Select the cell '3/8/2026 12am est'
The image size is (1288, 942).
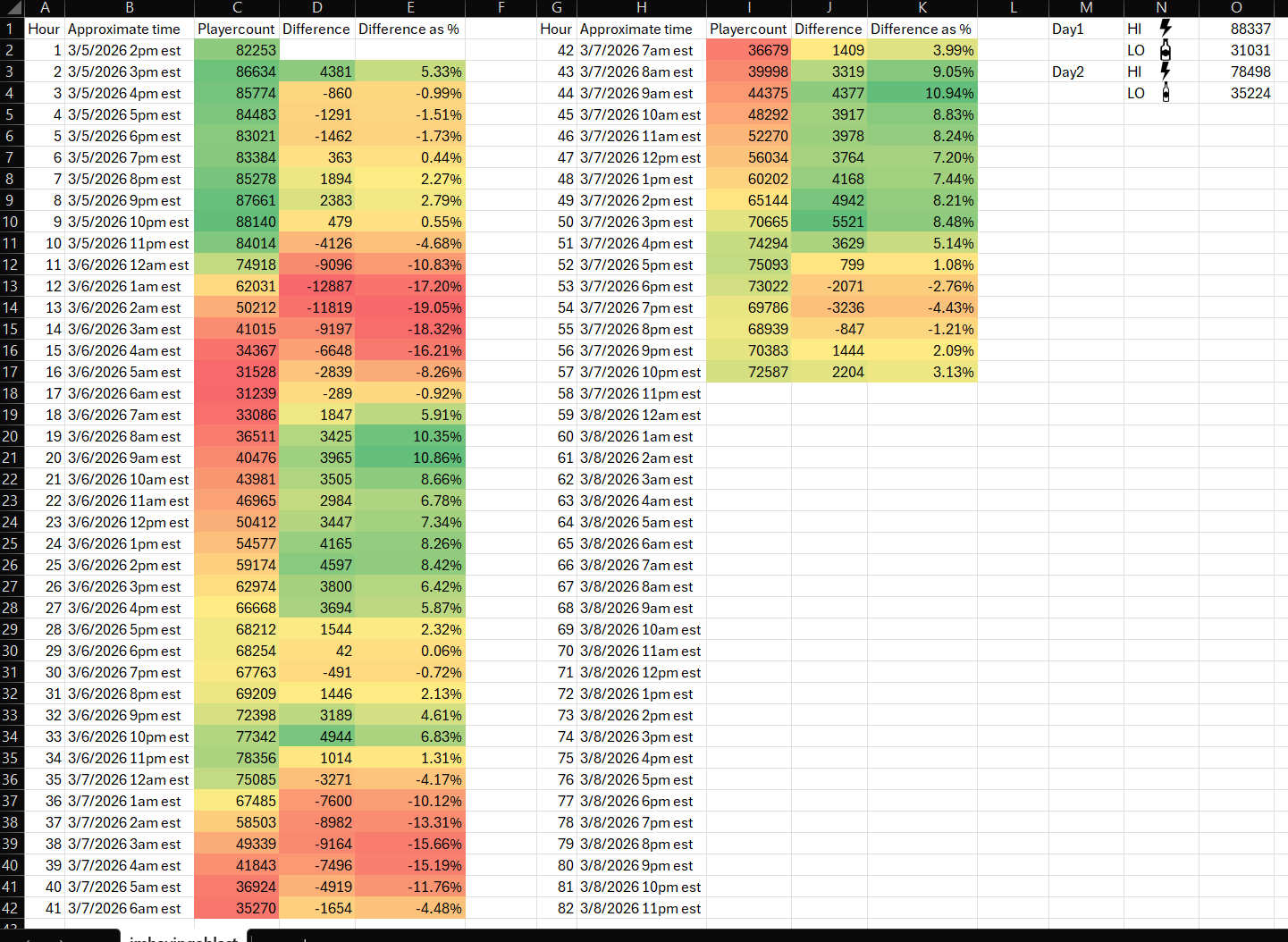coord(642,415)
